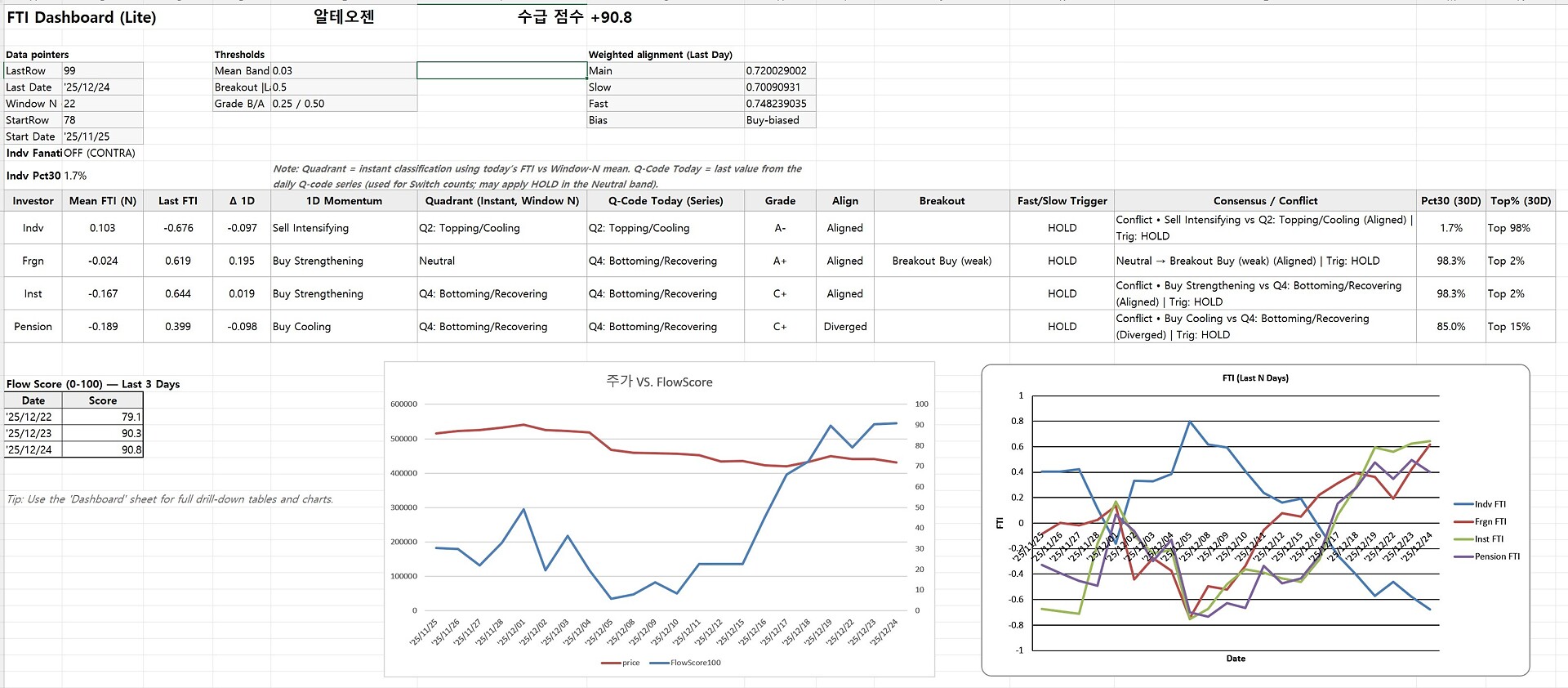Viewport: 1568px width, 688px height.
Task: Click the A+ grade cell for Frgn
Action: click(x=780, y=261)
